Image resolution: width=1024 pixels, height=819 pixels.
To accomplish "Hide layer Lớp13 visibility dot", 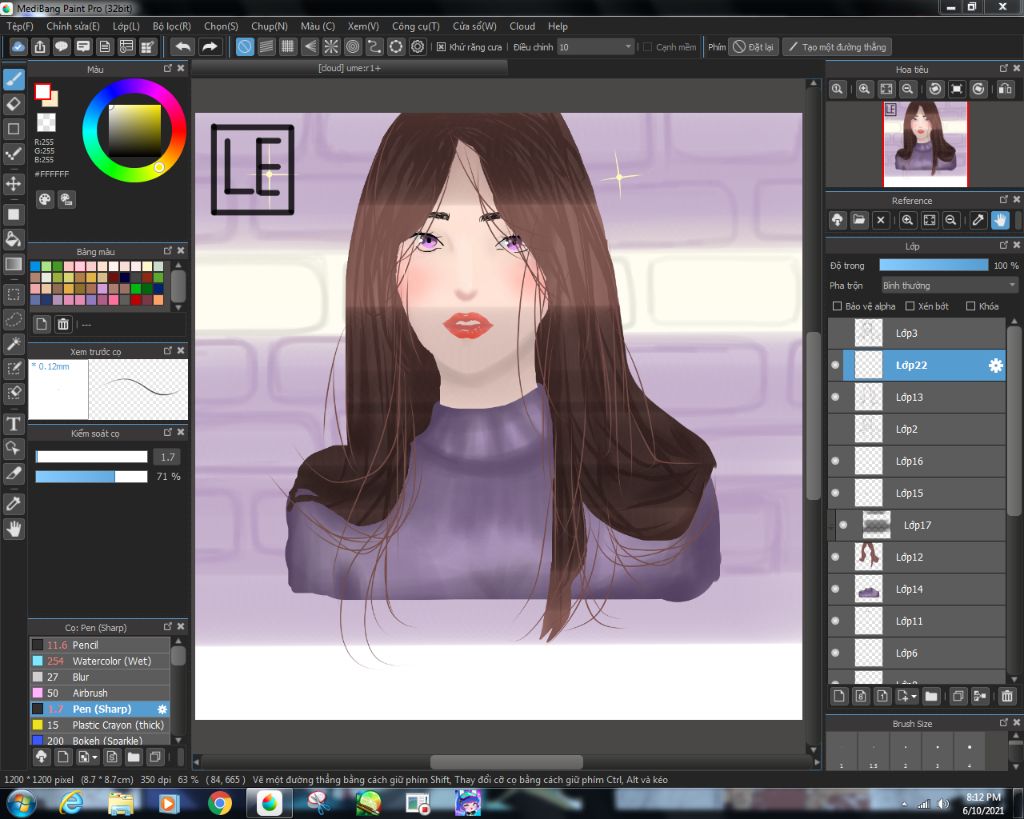I will pyautogui.click(x=835, y=397).
